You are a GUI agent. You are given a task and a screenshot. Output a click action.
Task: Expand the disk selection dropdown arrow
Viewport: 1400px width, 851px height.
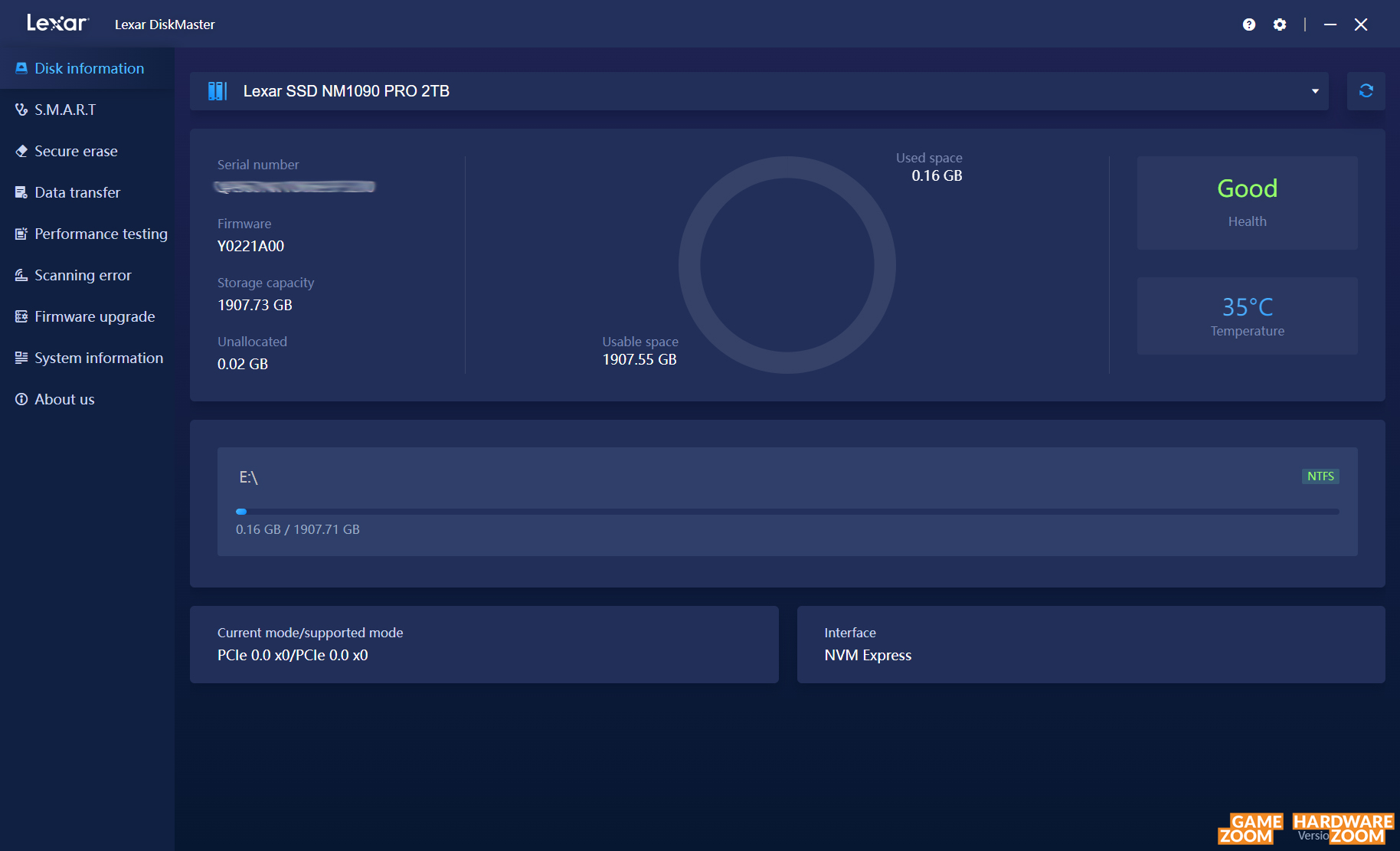pyautogui.click(x=1315, y=91)
